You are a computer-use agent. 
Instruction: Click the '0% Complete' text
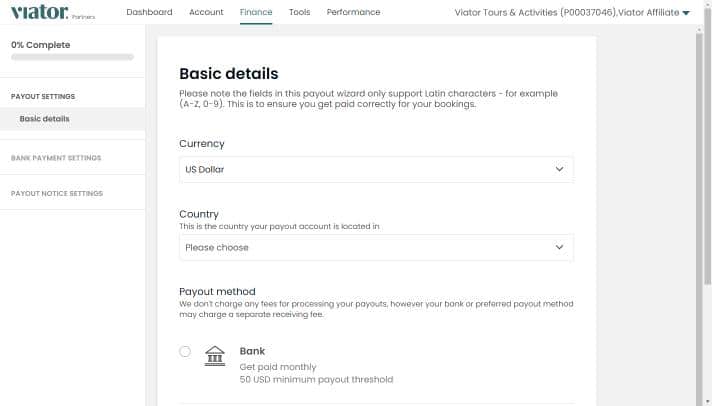(41, 45)
